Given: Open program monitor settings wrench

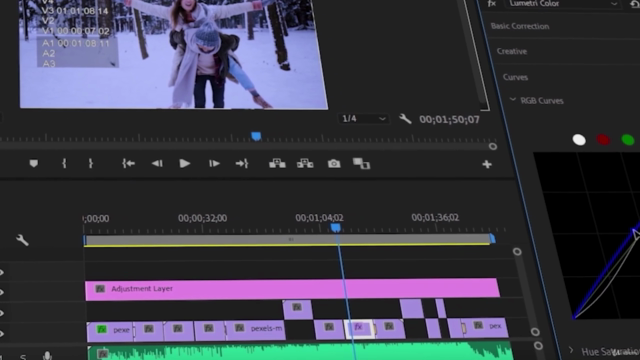Looking at the screenshot, I should click(x=405, y=119).
